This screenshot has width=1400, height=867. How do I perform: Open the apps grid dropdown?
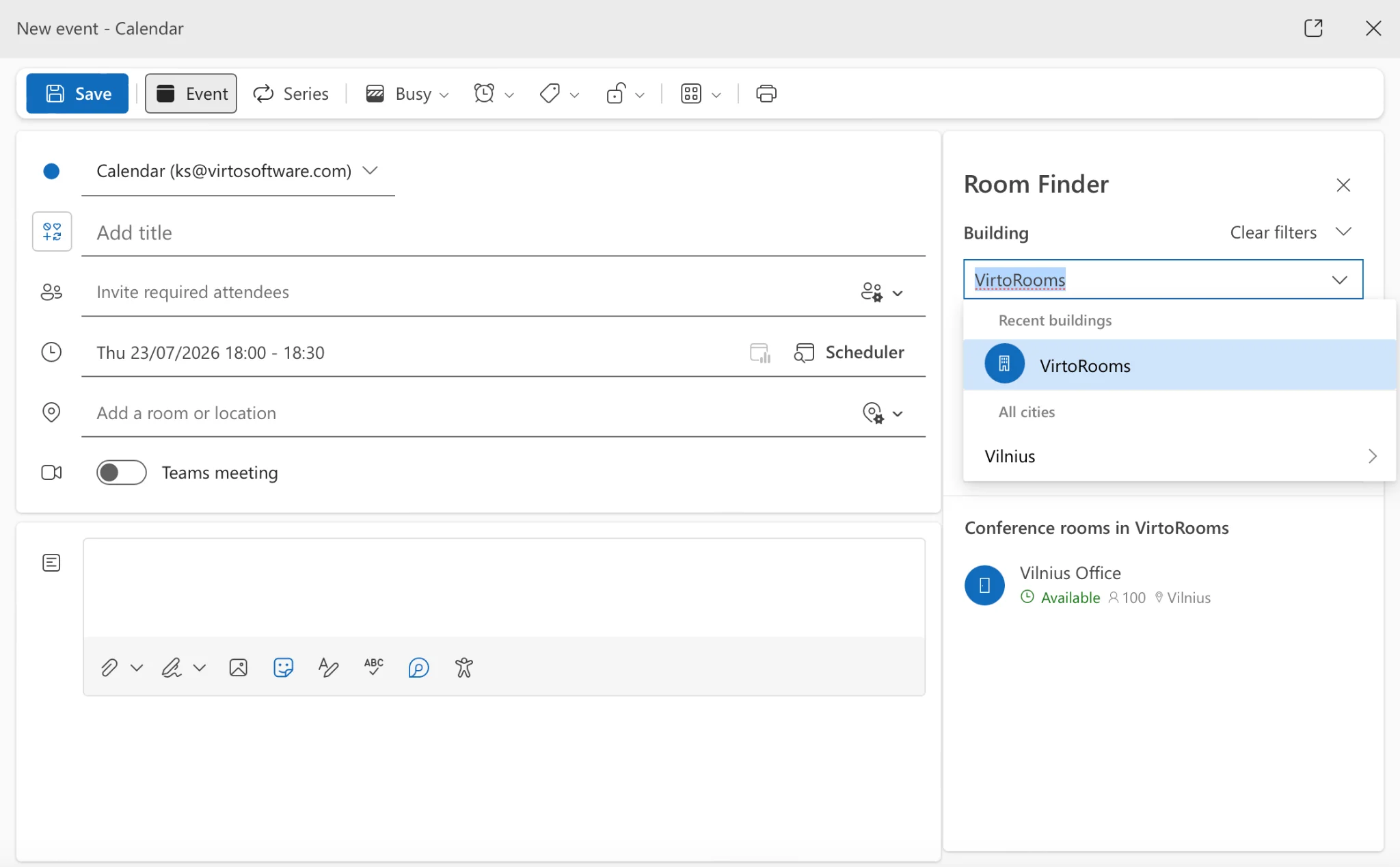point(701,94)
